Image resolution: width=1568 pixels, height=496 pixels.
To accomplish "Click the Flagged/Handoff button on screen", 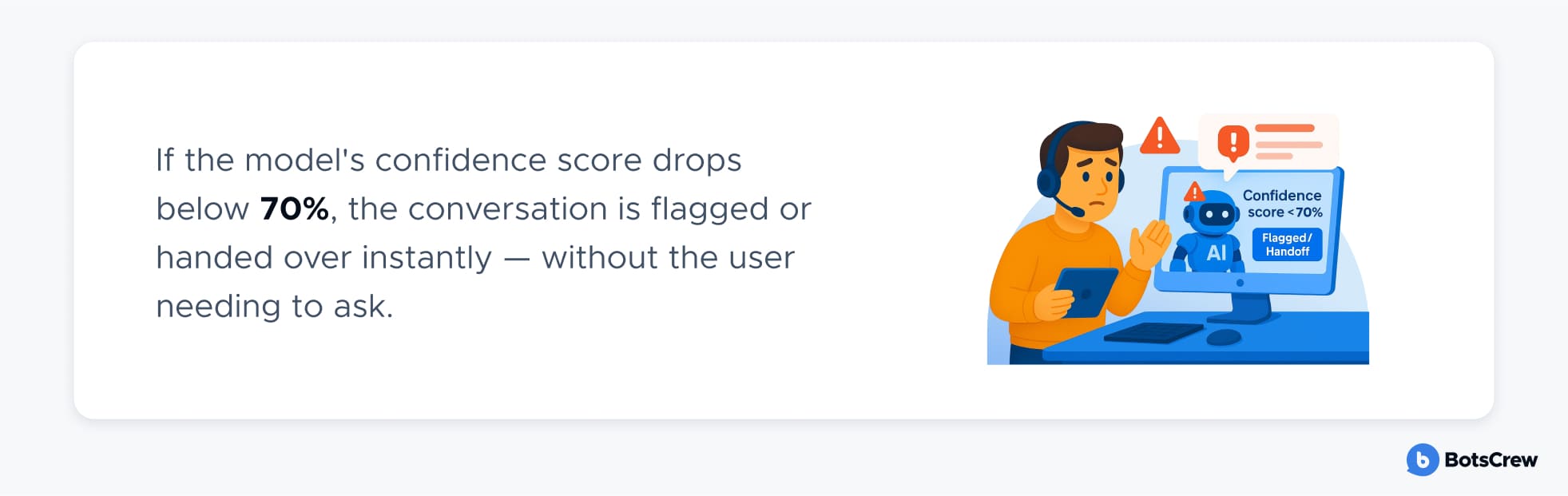I will pos(1287,244).
